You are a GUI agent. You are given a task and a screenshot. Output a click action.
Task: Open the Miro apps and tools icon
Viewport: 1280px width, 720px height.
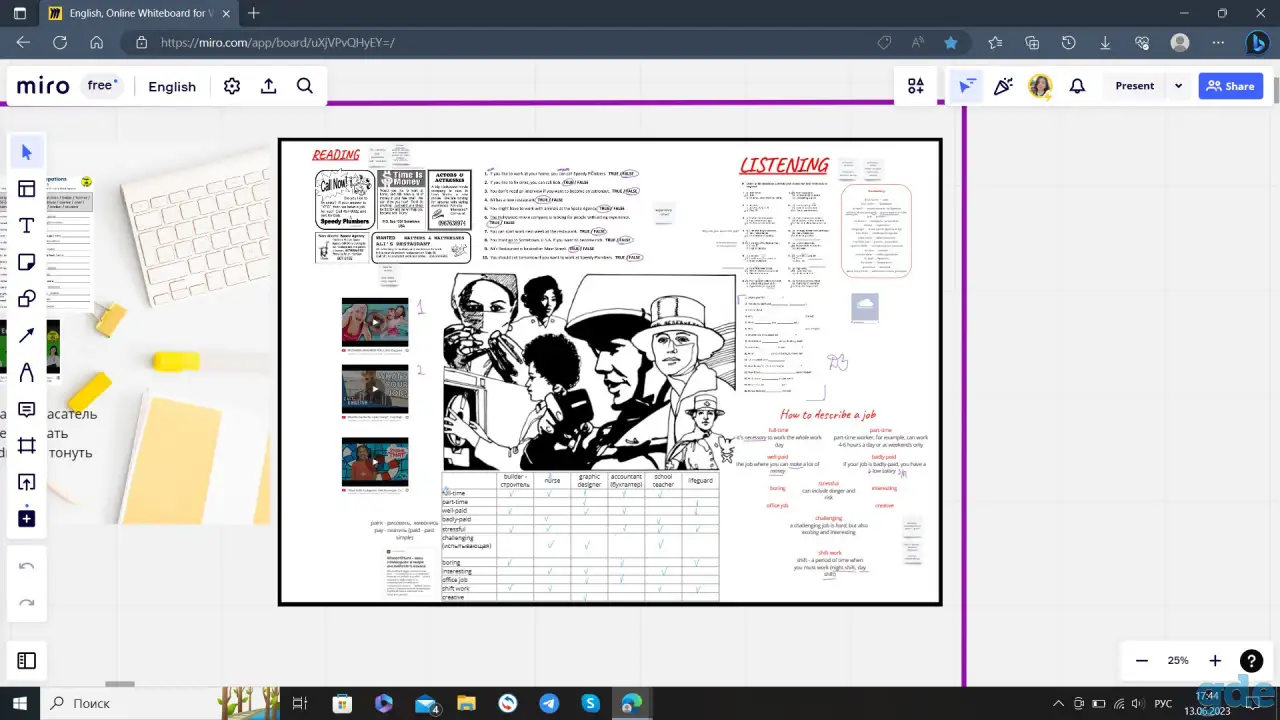916,86
